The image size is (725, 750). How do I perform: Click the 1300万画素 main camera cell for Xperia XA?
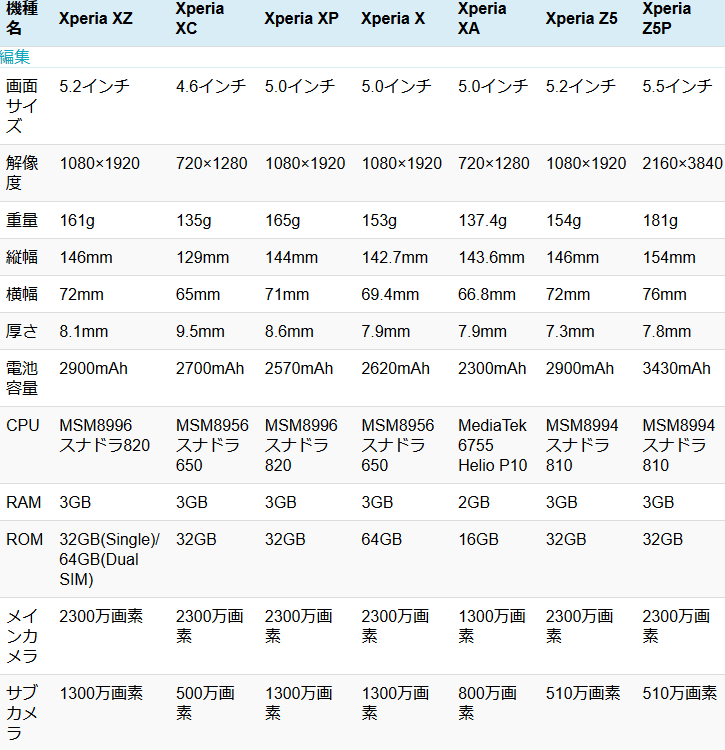(x=492, y=626)
